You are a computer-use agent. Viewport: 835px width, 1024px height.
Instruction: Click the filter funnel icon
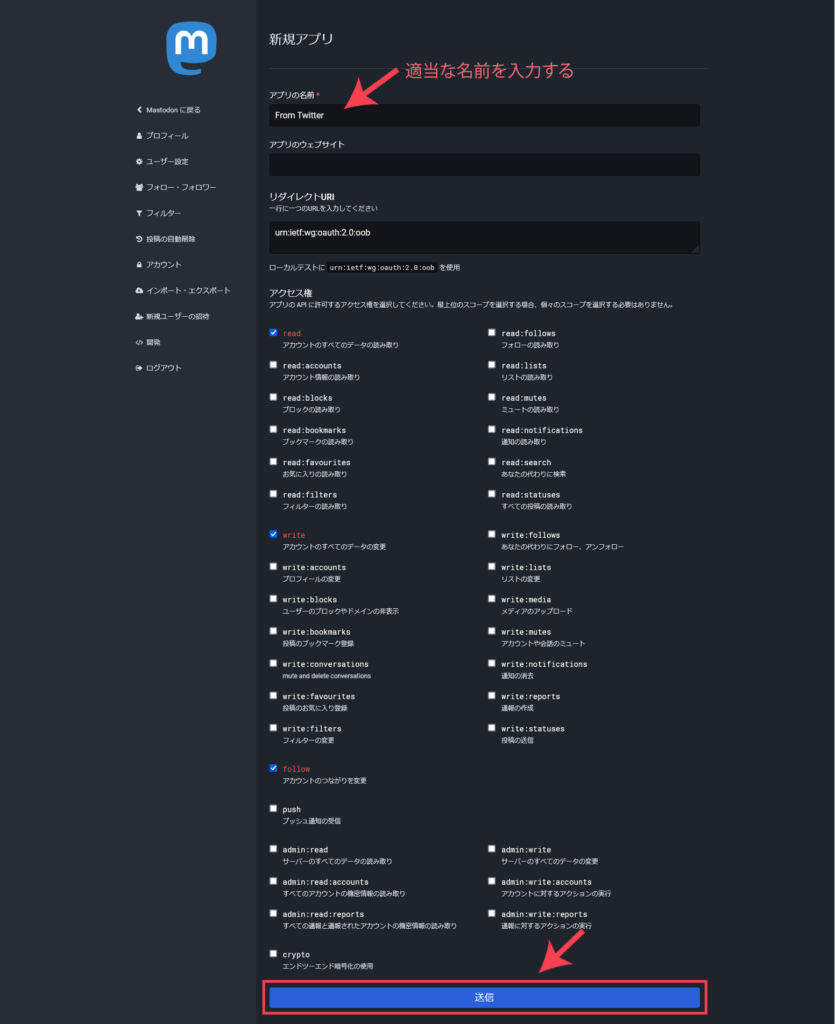point(139,213)
